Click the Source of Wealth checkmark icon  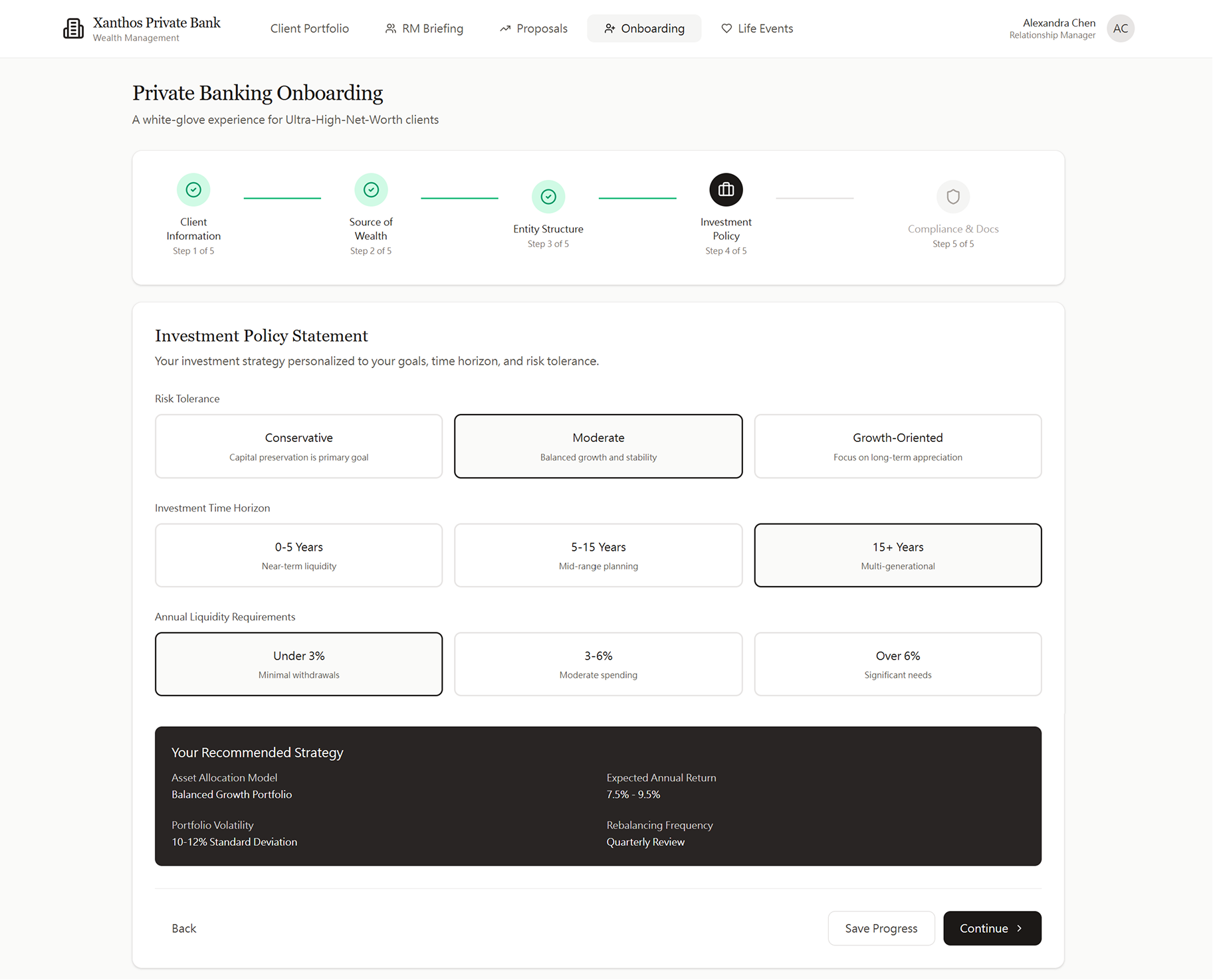pos(371,190)
